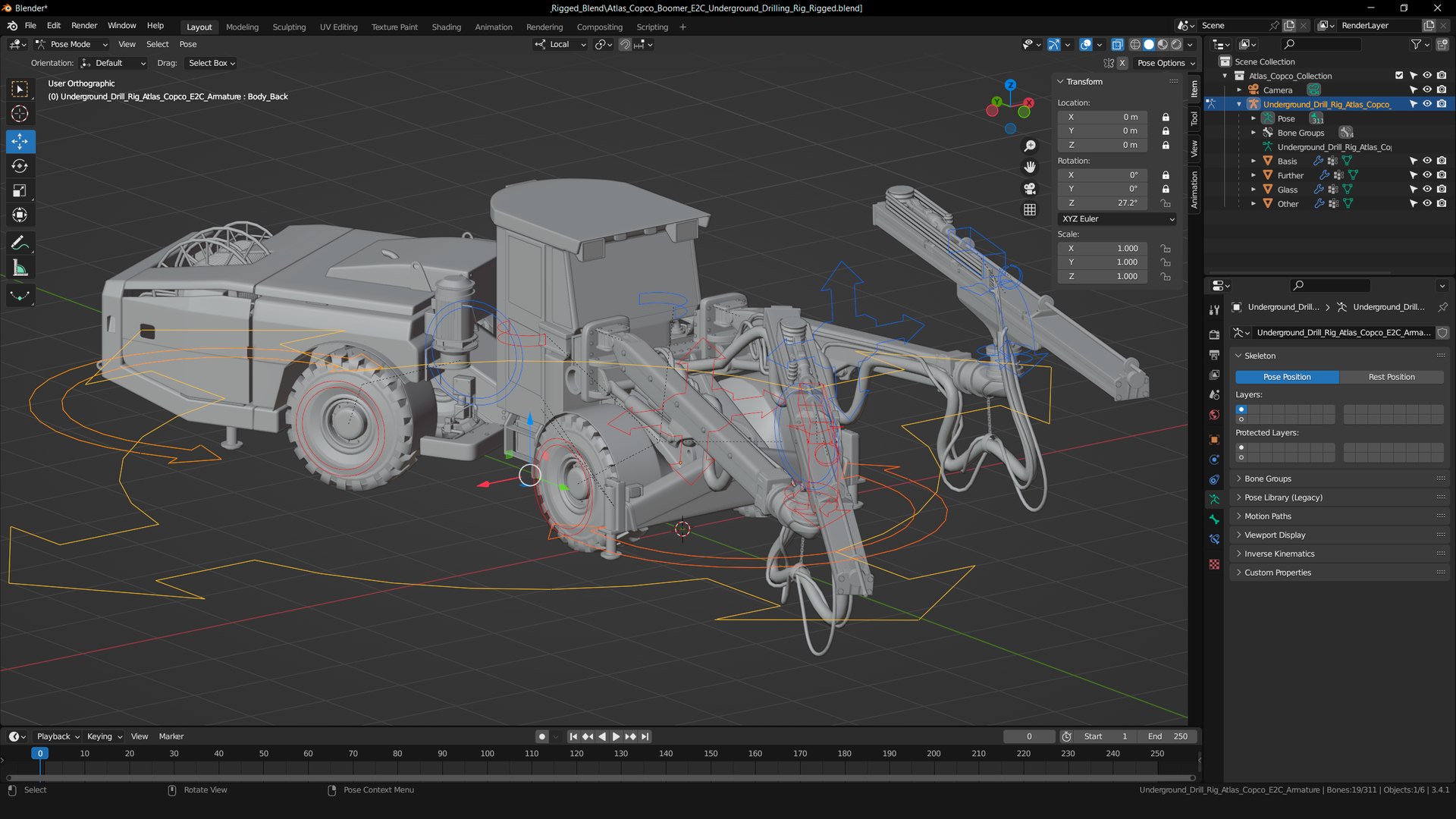
Task: Open the Pose menu
Action: click(x=188, y=45)
